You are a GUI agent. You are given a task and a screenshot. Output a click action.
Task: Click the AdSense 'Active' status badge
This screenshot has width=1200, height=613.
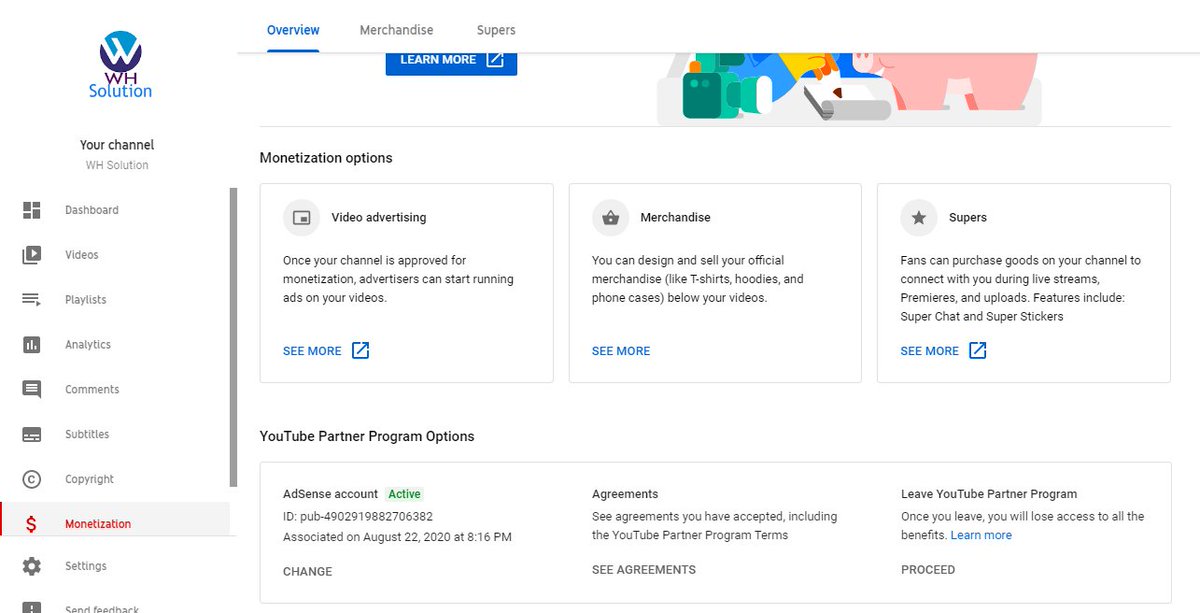[405, 494]
